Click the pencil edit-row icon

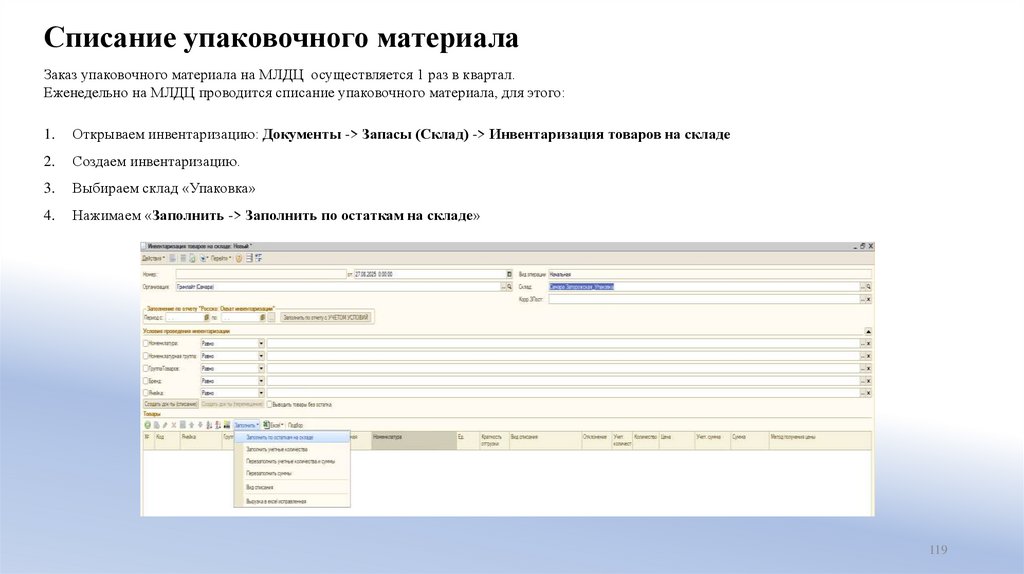165,425
